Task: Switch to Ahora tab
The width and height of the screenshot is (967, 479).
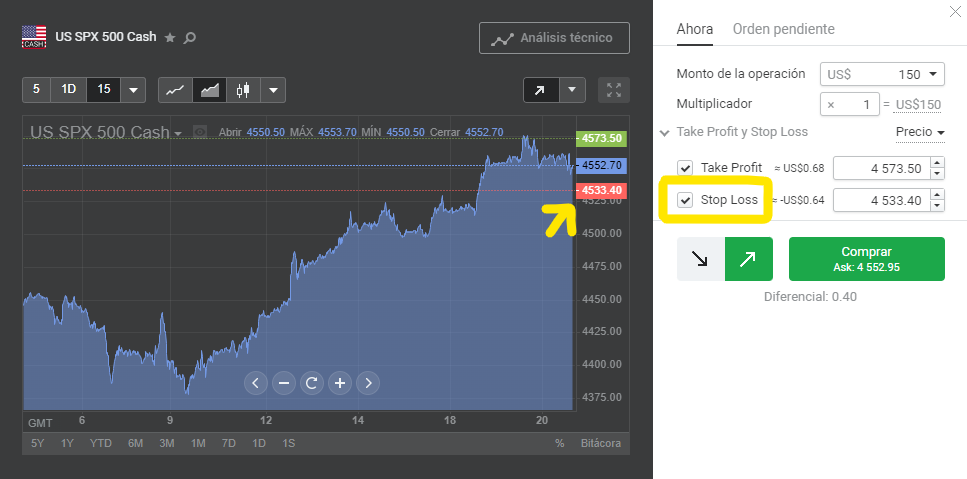Action: 694,29
